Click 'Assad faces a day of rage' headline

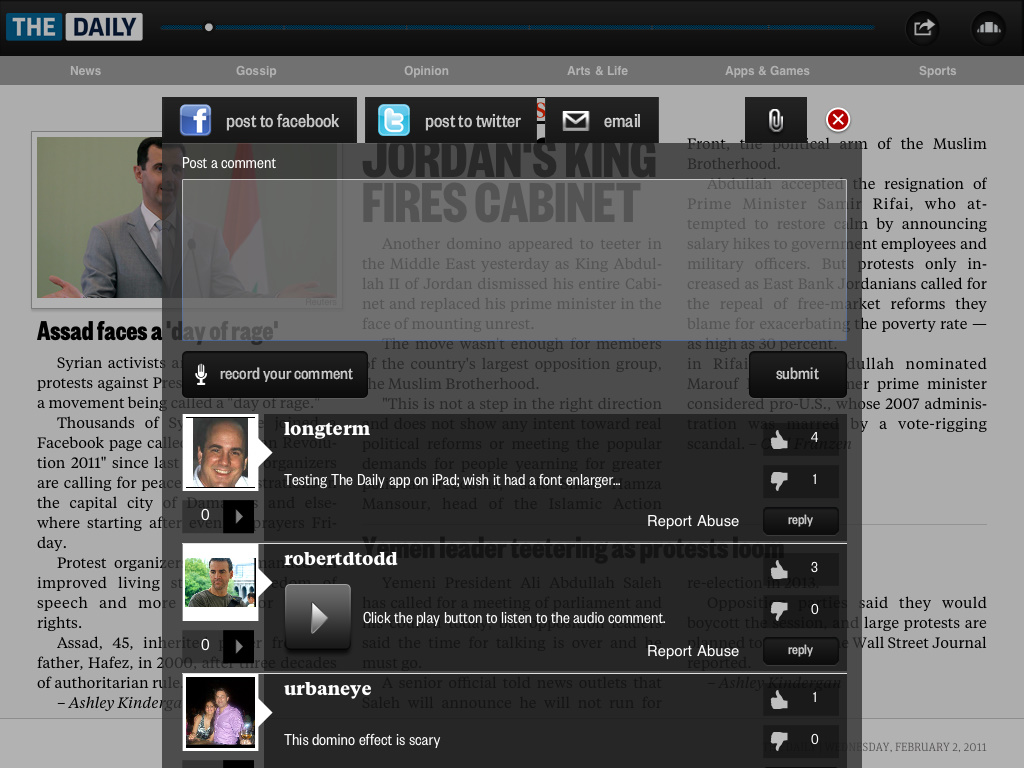pos(157,332)
